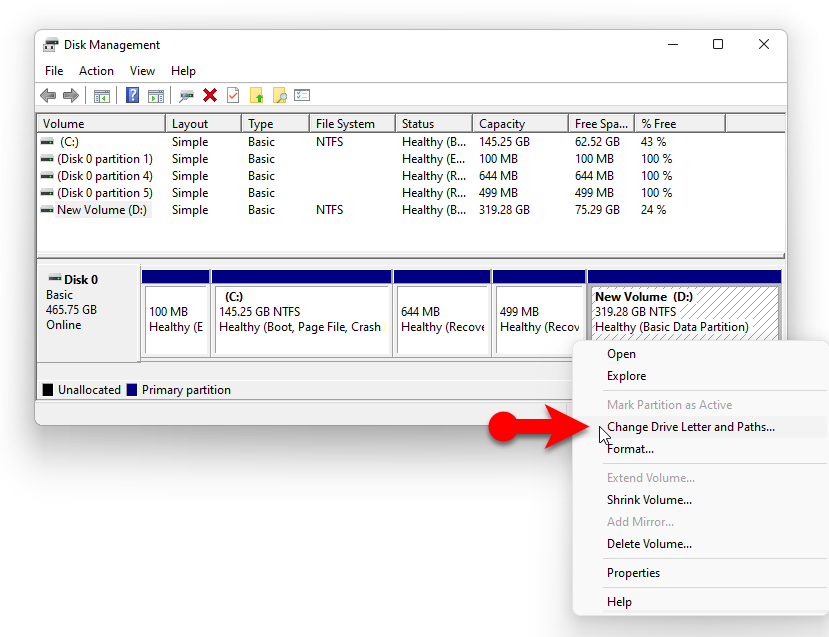Click the 43 % free cell
Viewport: 829px width, 637px height.
pyautogui.click(x=653, y=142)
